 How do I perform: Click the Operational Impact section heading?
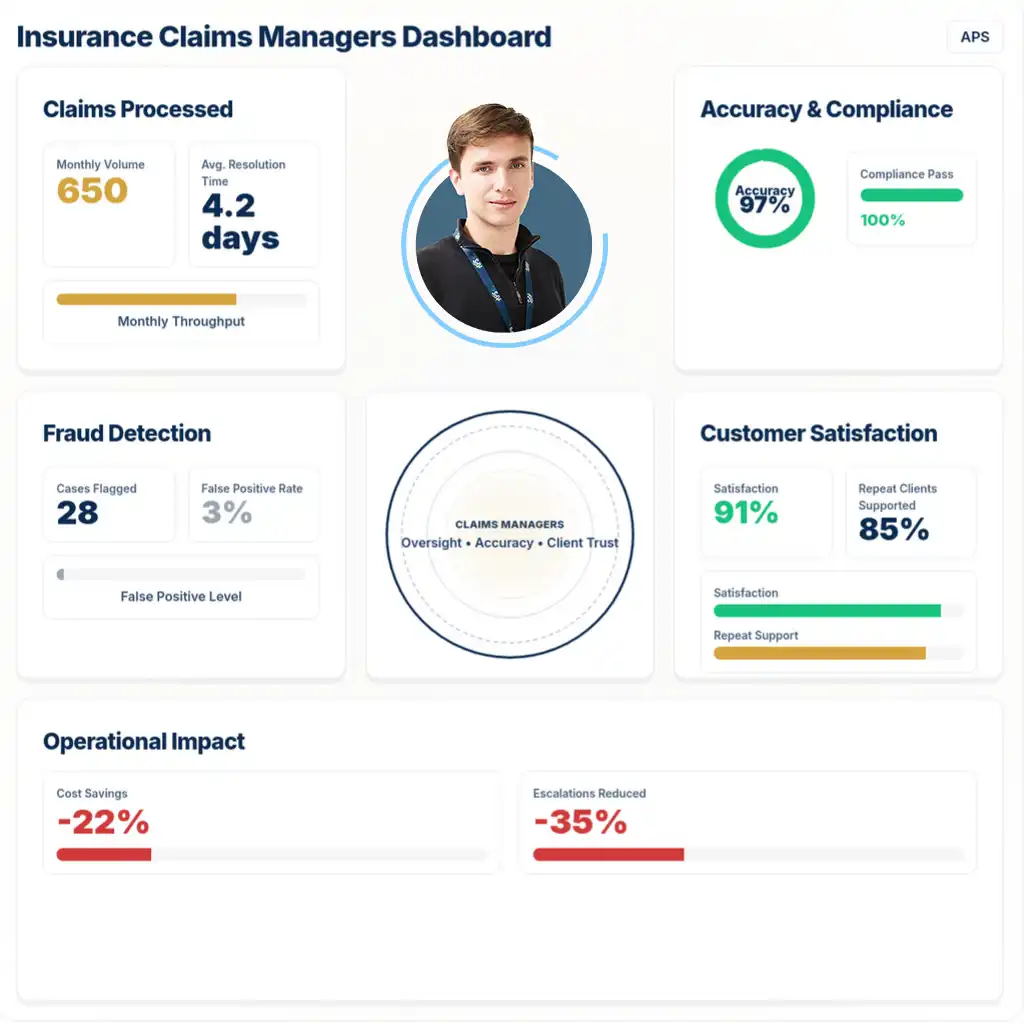click(x=144, y=742)
